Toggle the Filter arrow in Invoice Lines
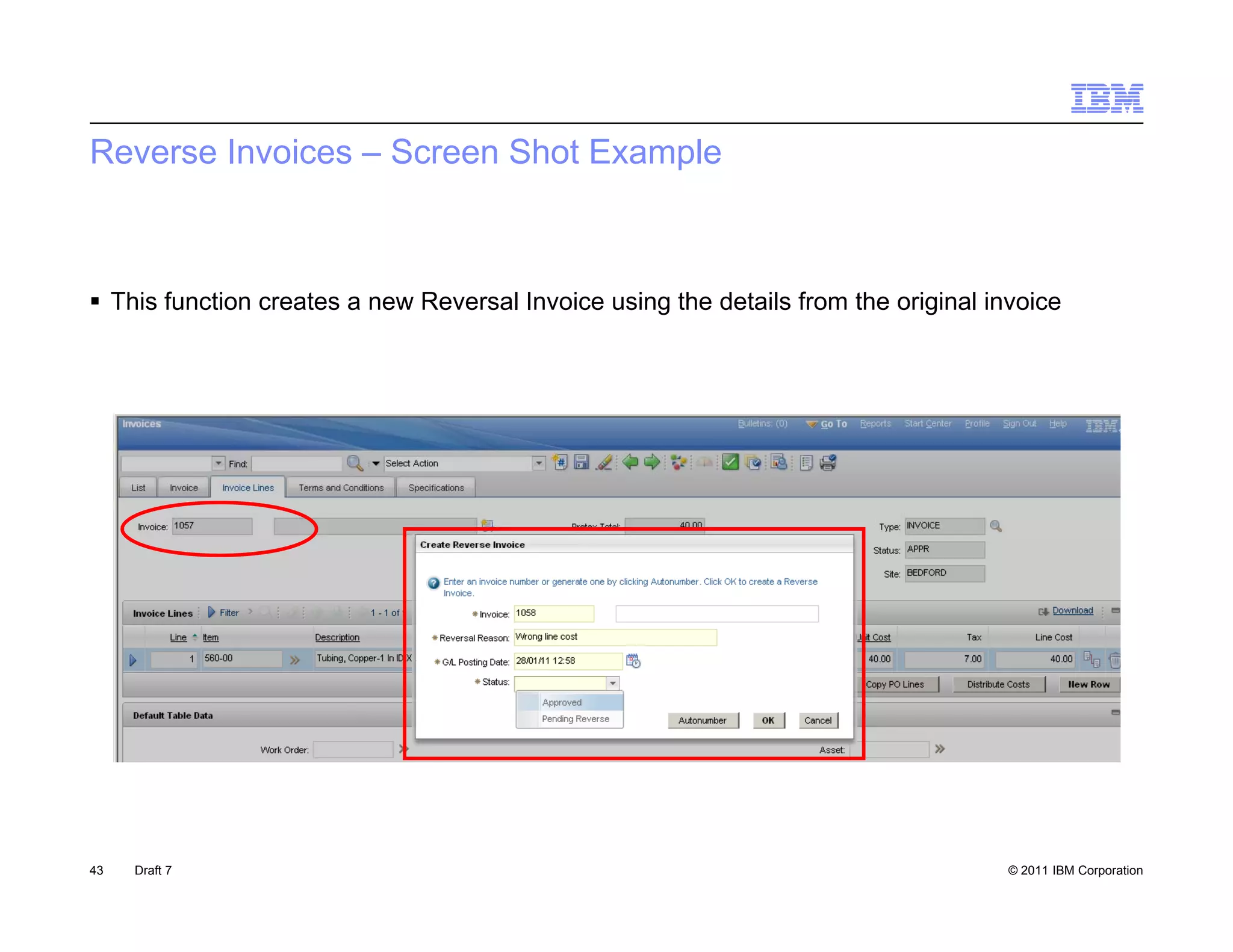Image resolution: width=1233 pixels, height=952 pixels. click(x=212, y=612)
